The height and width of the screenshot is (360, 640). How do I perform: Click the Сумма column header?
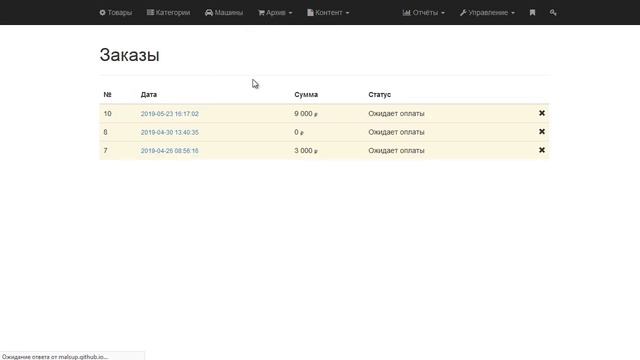tap(306, 94)
